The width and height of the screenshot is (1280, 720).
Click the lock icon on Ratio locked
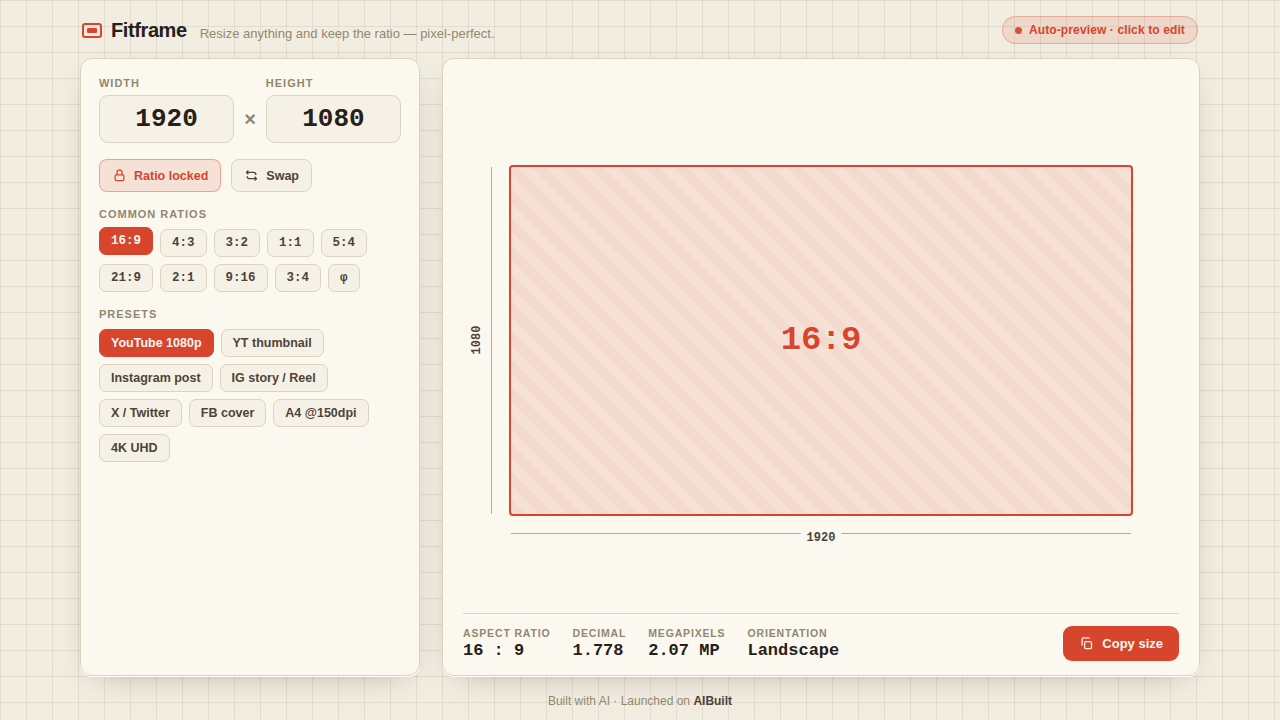120,176
